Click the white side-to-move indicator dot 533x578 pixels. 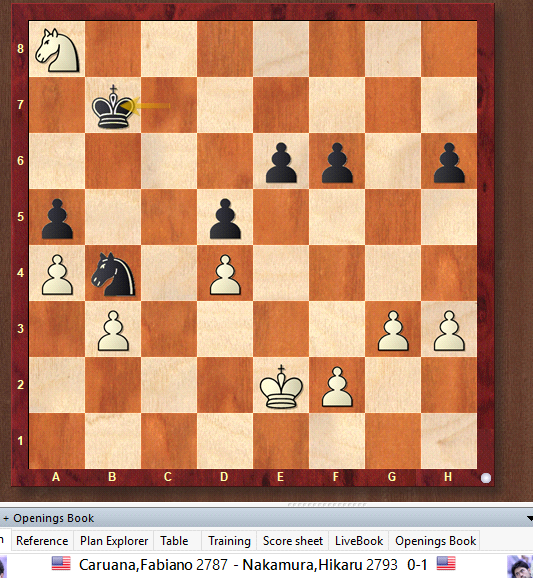coord(486,478)
